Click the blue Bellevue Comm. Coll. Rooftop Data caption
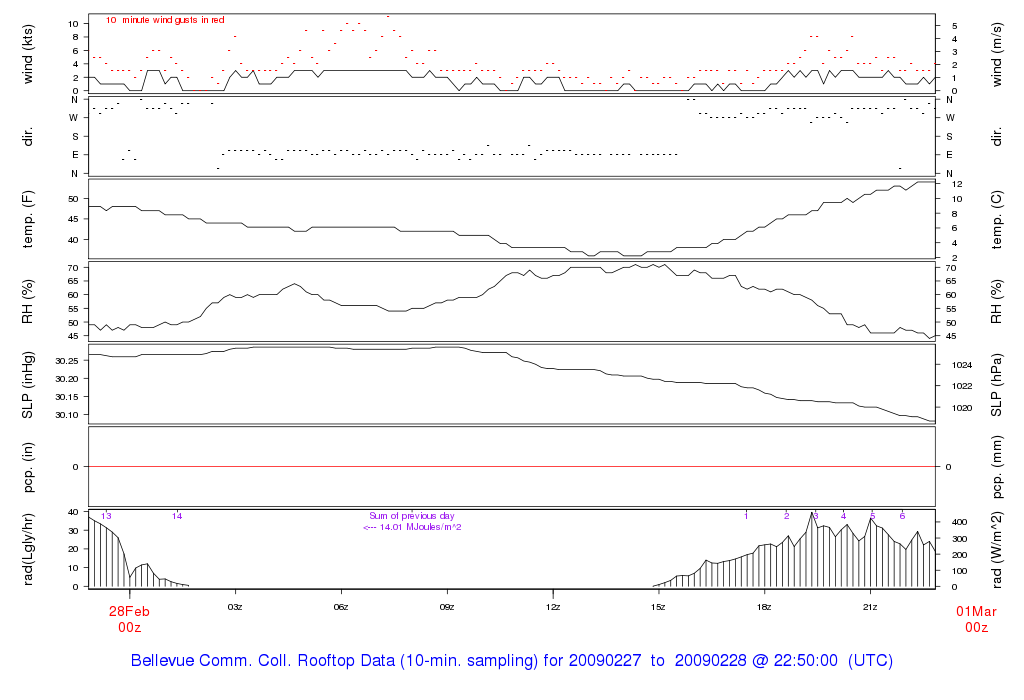Viewport: 1024px width, 700px height. pyautogui.click(x=512, y=660)
